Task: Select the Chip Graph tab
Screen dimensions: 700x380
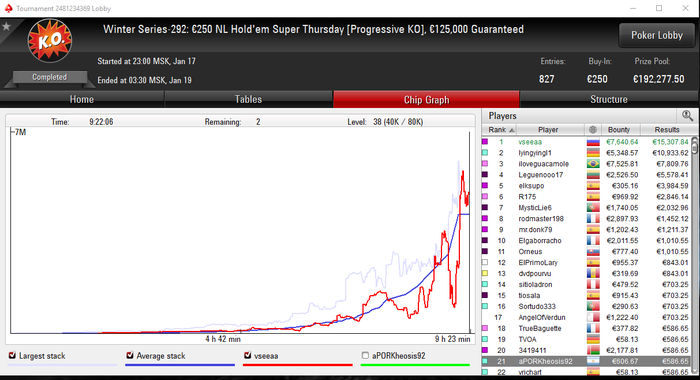Action: click(426, 99)
